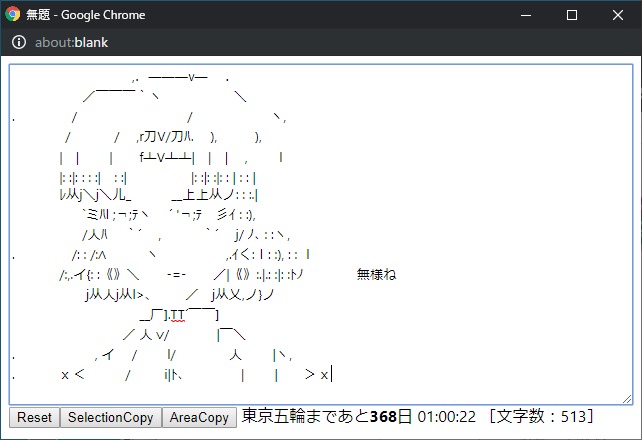Click the AreaCopy button
The width and height of the screenshot is (642, 440).
click(x=199, y=418)
